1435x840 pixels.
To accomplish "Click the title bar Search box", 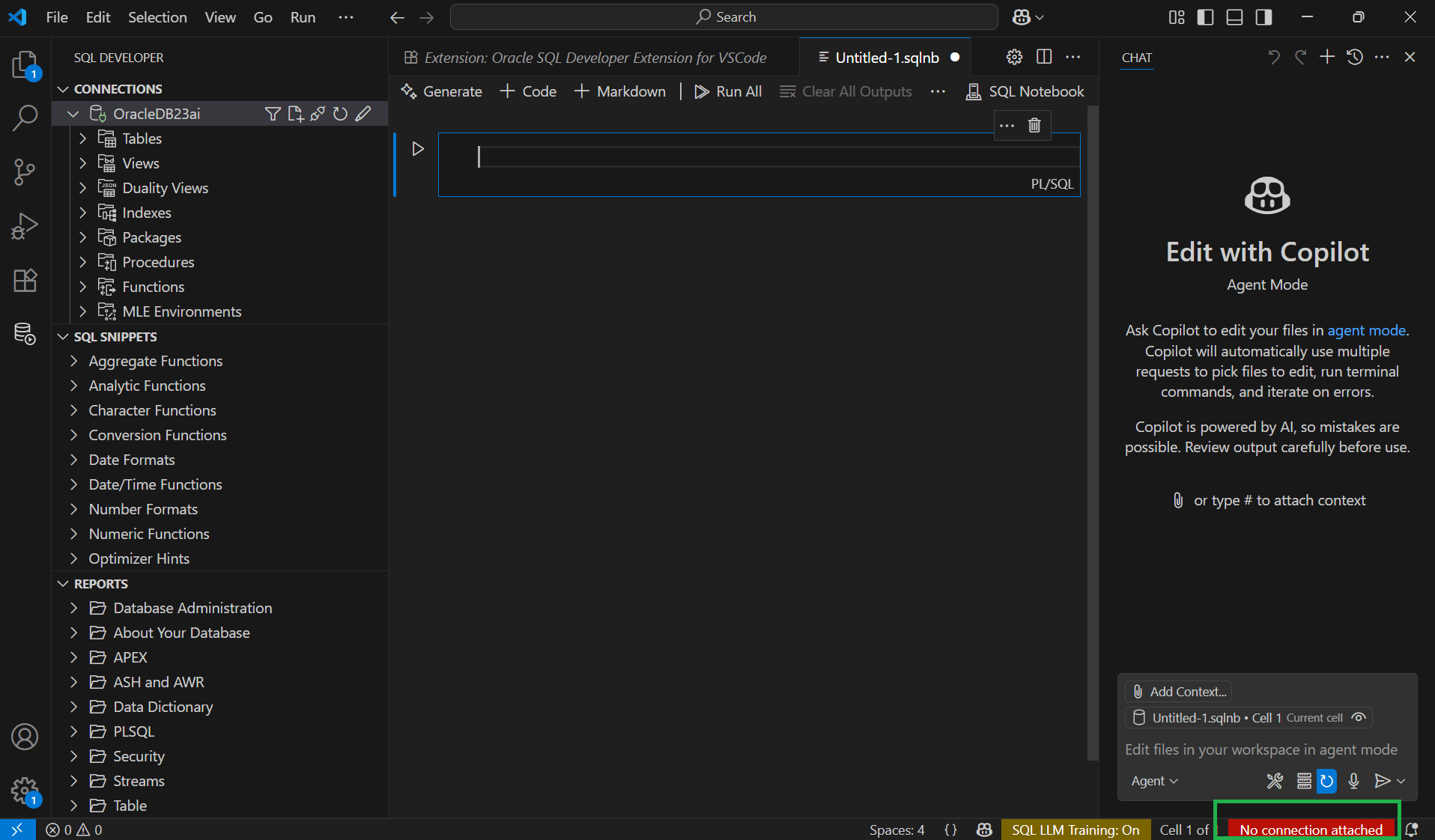I will pyautogui.click(x=724, y=17).
